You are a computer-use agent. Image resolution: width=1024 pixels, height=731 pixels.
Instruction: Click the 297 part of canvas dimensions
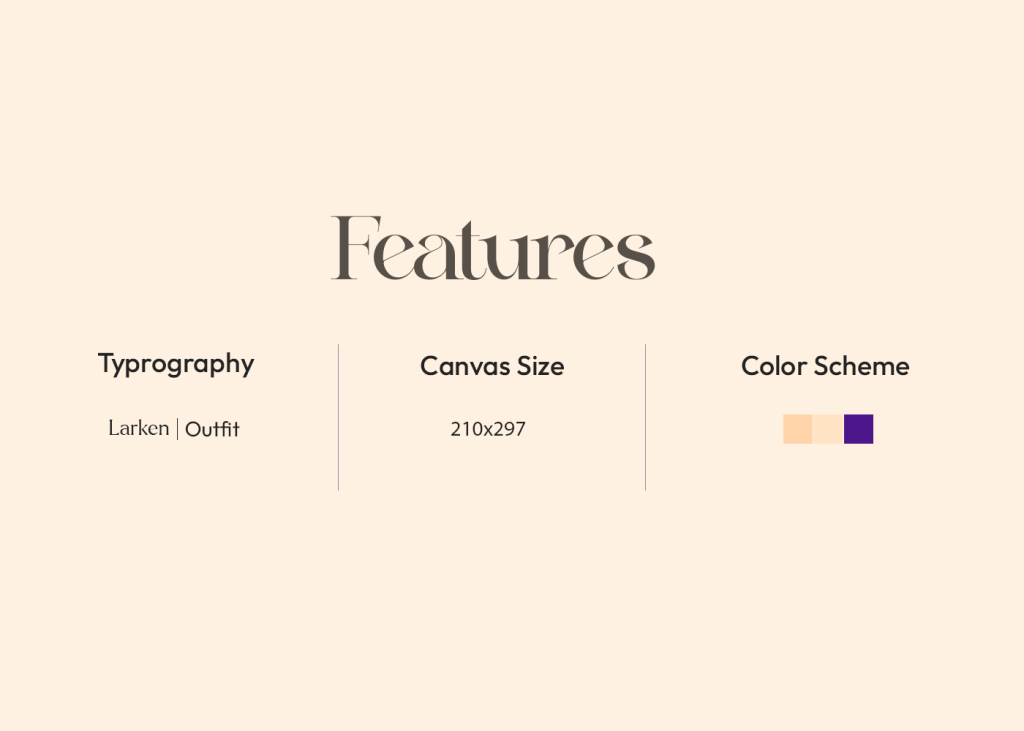pyautogui.click(x=509, y=429)
